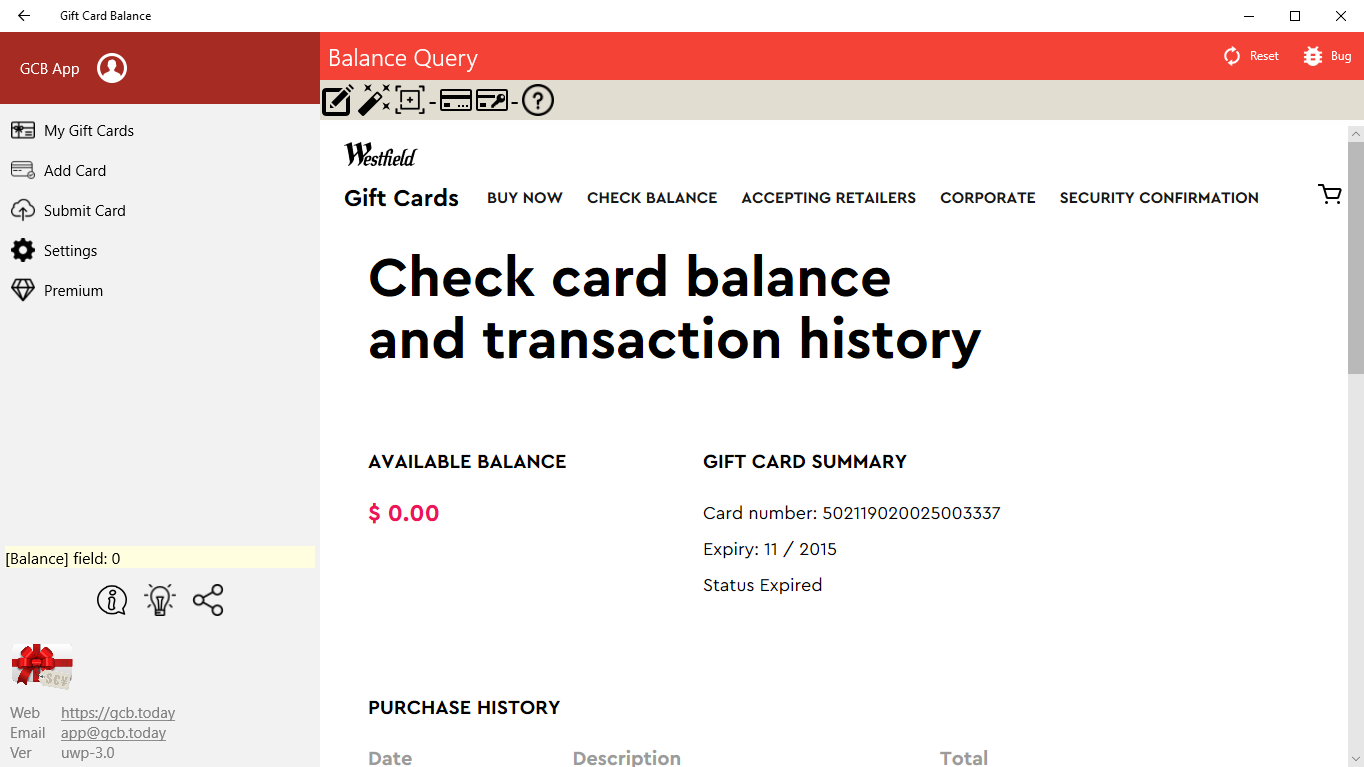The image size is (1364, 767).
Task: Click the share icon in sidebar
Action: pos(208,600)
